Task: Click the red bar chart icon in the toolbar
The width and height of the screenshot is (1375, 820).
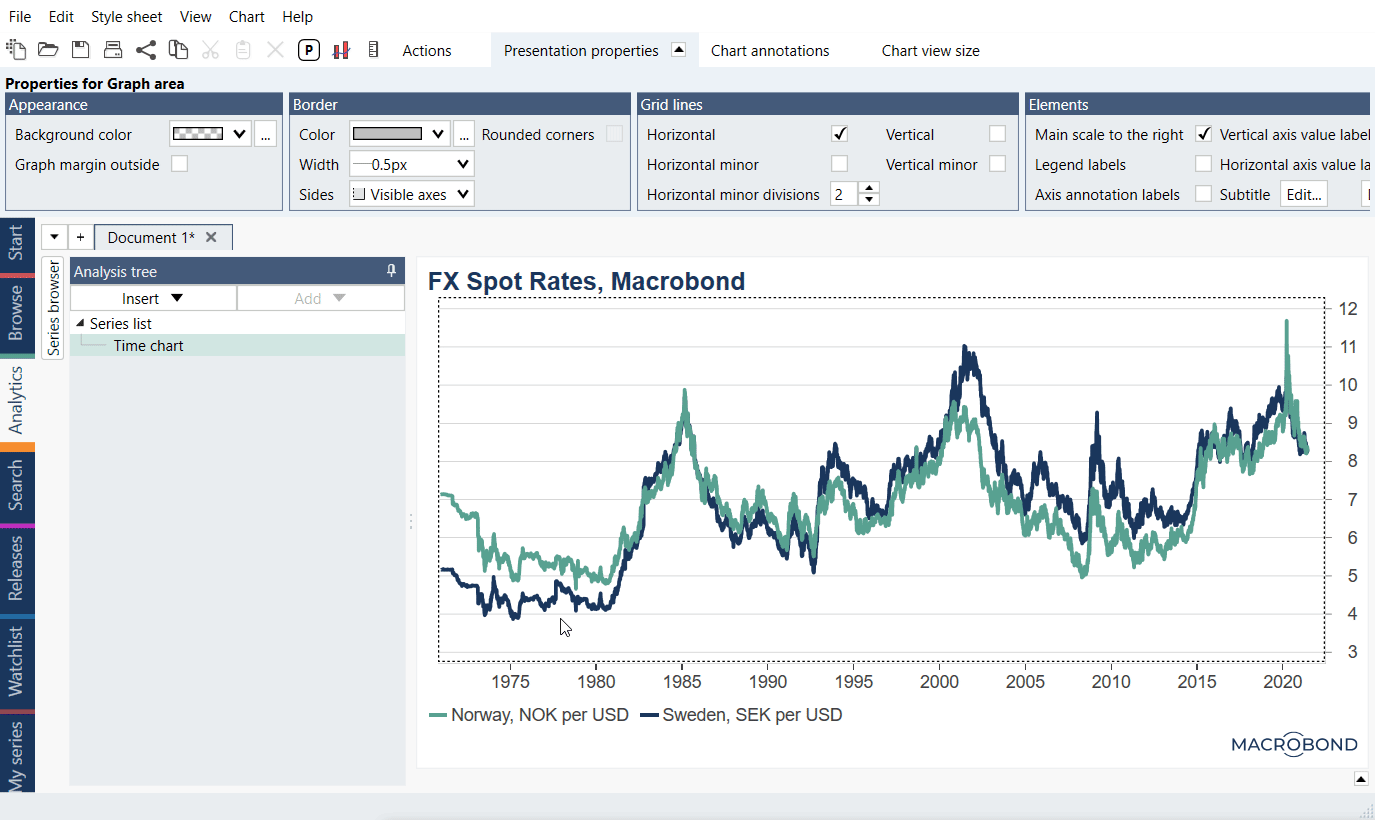Action: pyautogui.click(x=341, y=50)
